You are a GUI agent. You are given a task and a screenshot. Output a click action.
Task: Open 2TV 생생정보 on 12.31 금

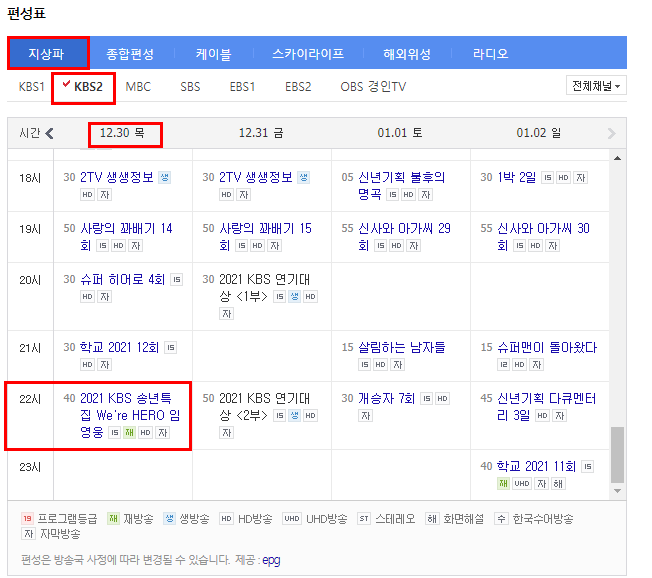point(256,177)
